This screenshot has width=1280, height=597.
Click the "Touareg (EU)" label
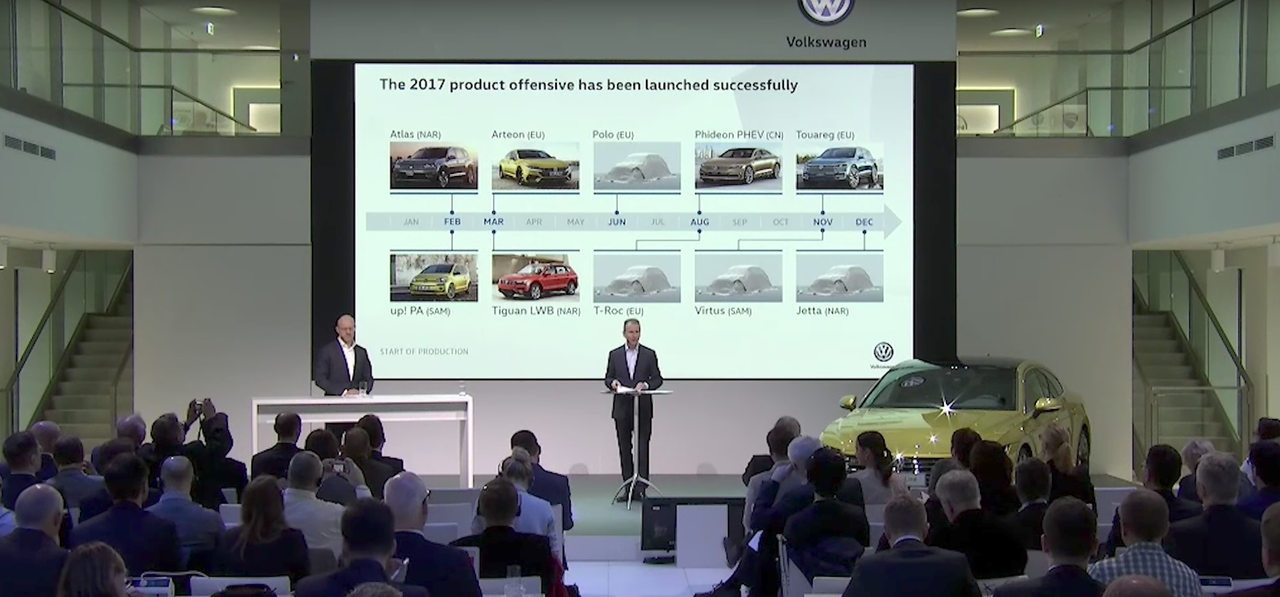click(826, 134)
